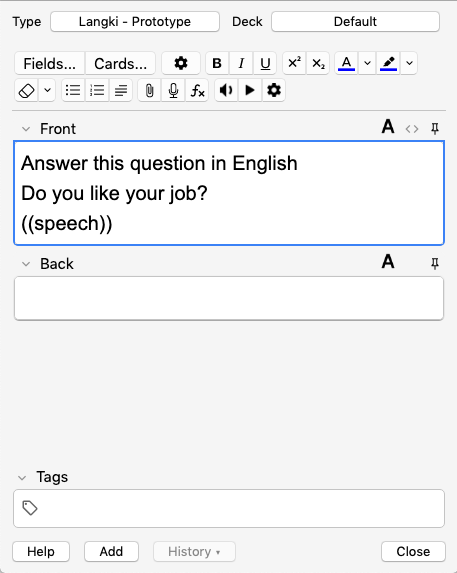Click the speaker sound icon
This screenshot has width=457, height=573.
pos(226,90)
